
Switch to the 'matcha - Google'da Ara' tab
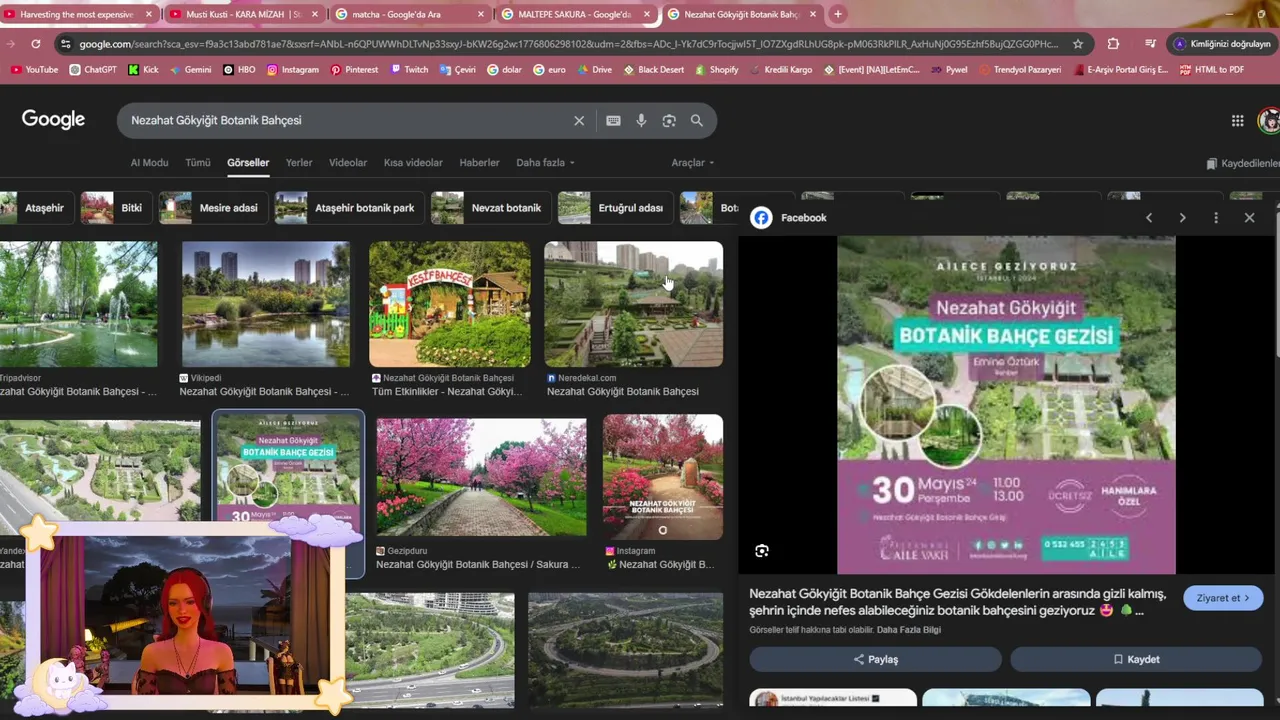[x=408, y=14]
